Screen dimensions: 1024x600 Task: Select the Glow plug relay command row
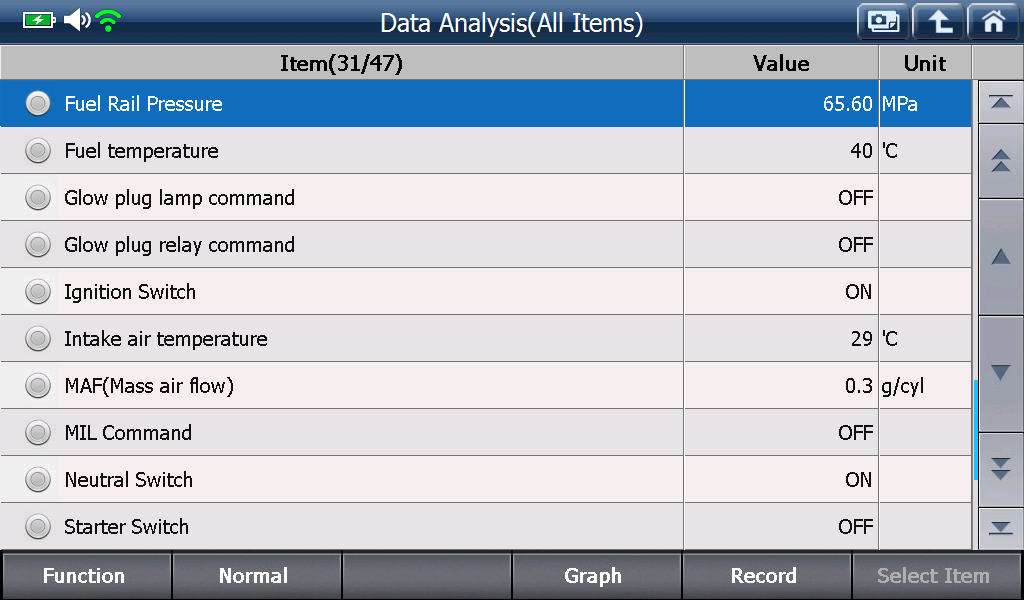coord(485,245)
